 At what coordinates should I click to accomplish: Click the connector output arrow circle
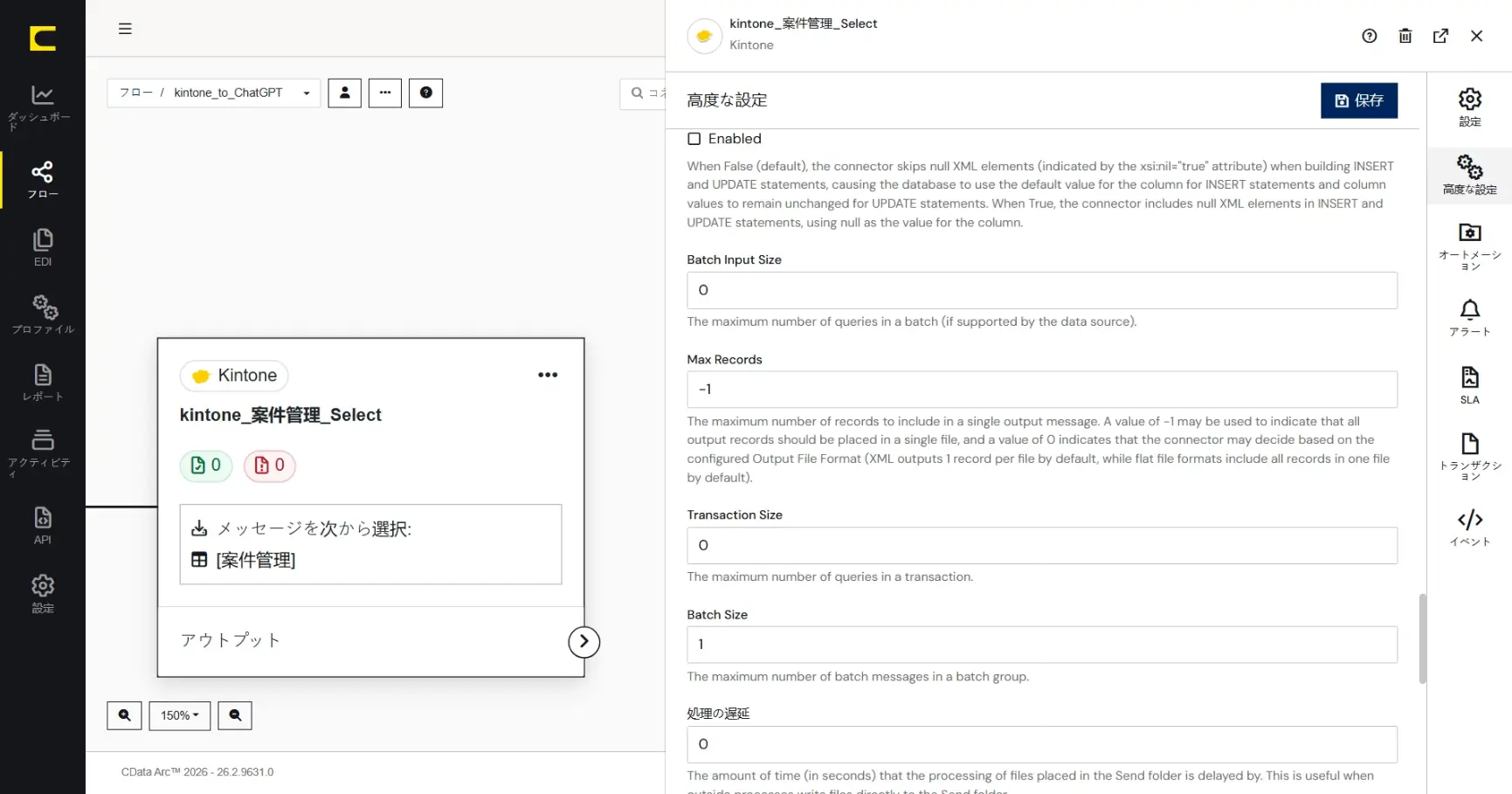tap(584, 642)
